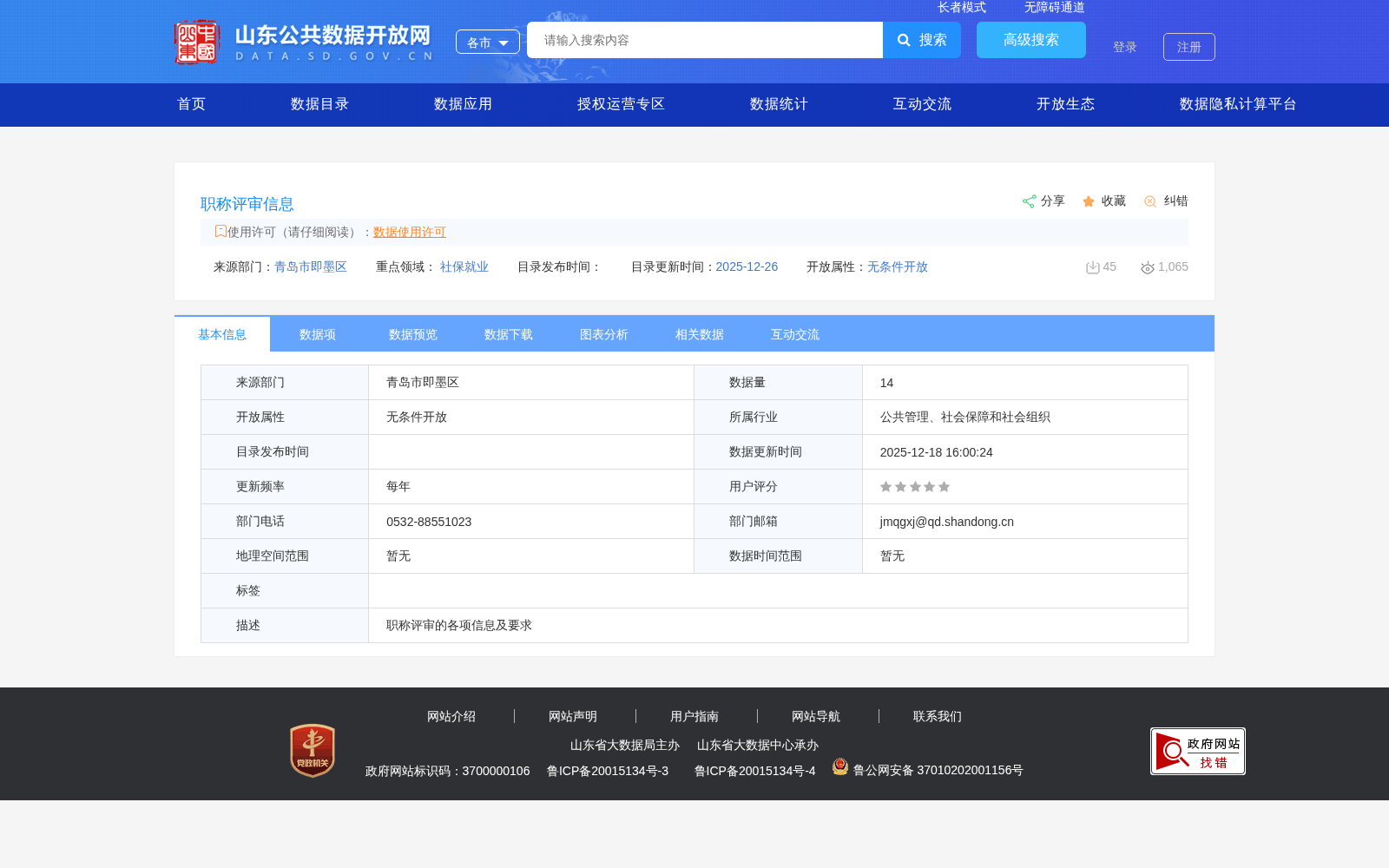The image size is (1389, 868).
Task: Open 开放生态 in navigation bar
Action: click(1066, 104)
